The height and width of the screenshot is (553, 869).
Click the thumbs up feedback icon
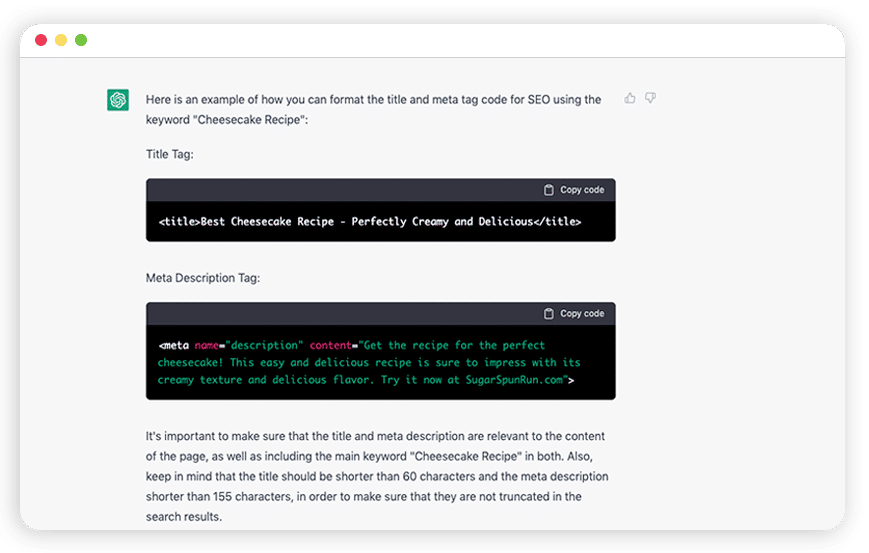click(630, 98)
